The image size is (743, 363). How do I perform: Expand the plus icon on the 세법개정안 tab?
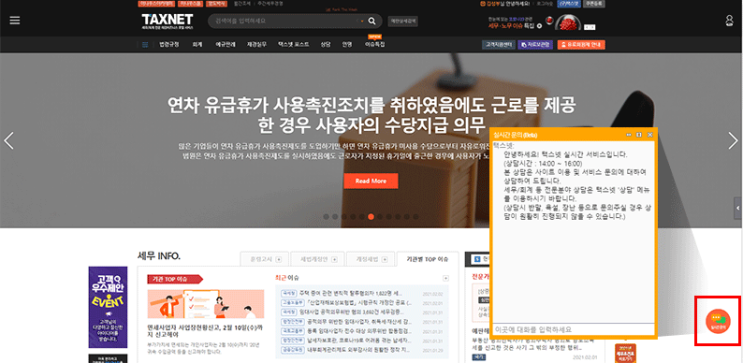coord(335,259)
